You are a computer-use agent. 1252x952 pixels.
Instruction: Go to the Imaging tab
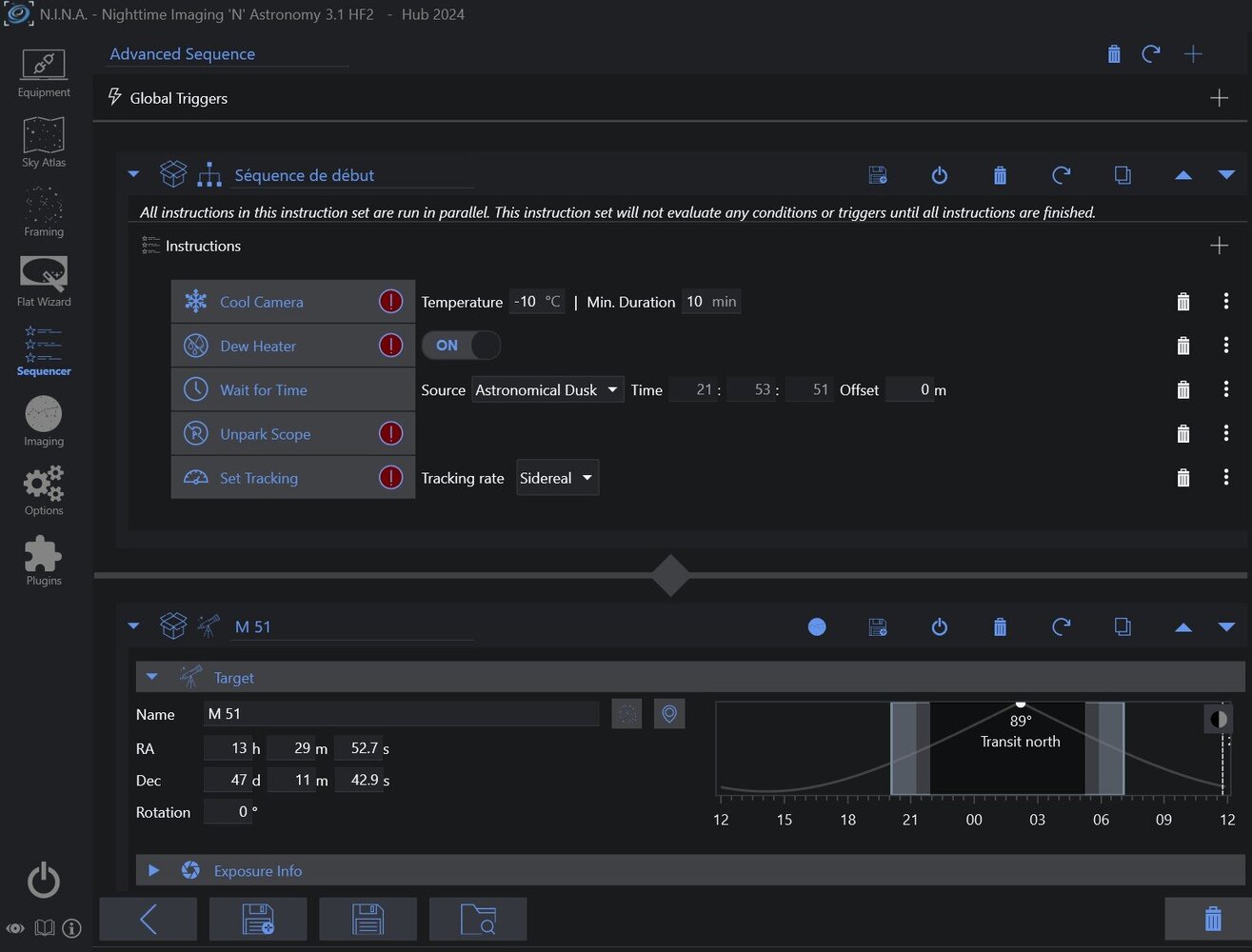point(44,421)
